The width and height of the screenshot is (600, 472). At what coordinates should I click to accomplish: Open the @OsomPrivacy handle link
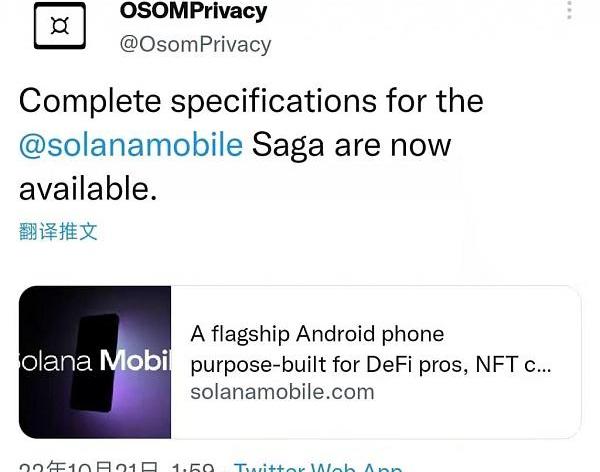[x=195, y=45]
